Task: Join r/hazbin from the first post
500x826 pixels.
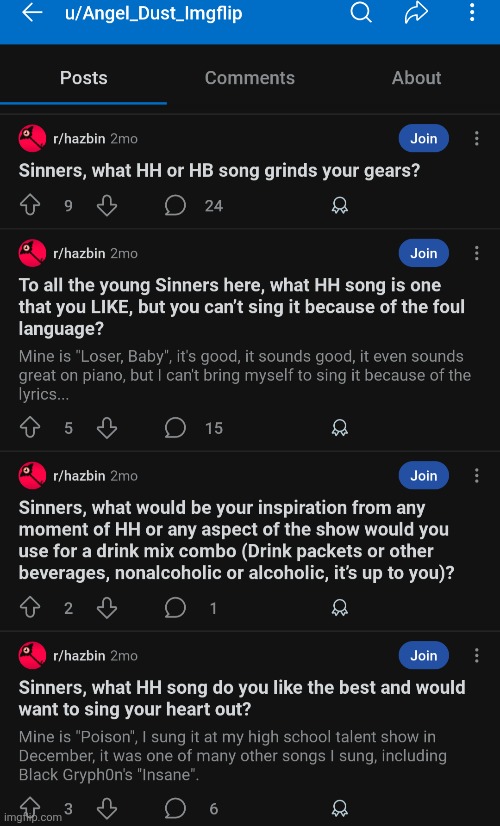Action: pyautogui.click(x=424, y=139)
